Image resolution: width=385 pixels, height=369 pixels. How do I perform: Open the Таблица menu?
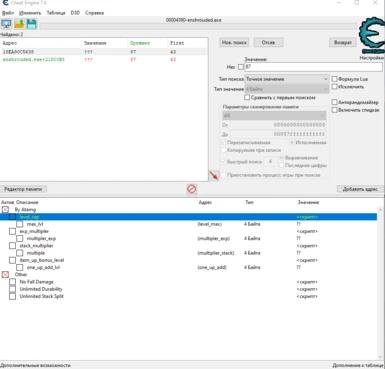tap(56, 13)
